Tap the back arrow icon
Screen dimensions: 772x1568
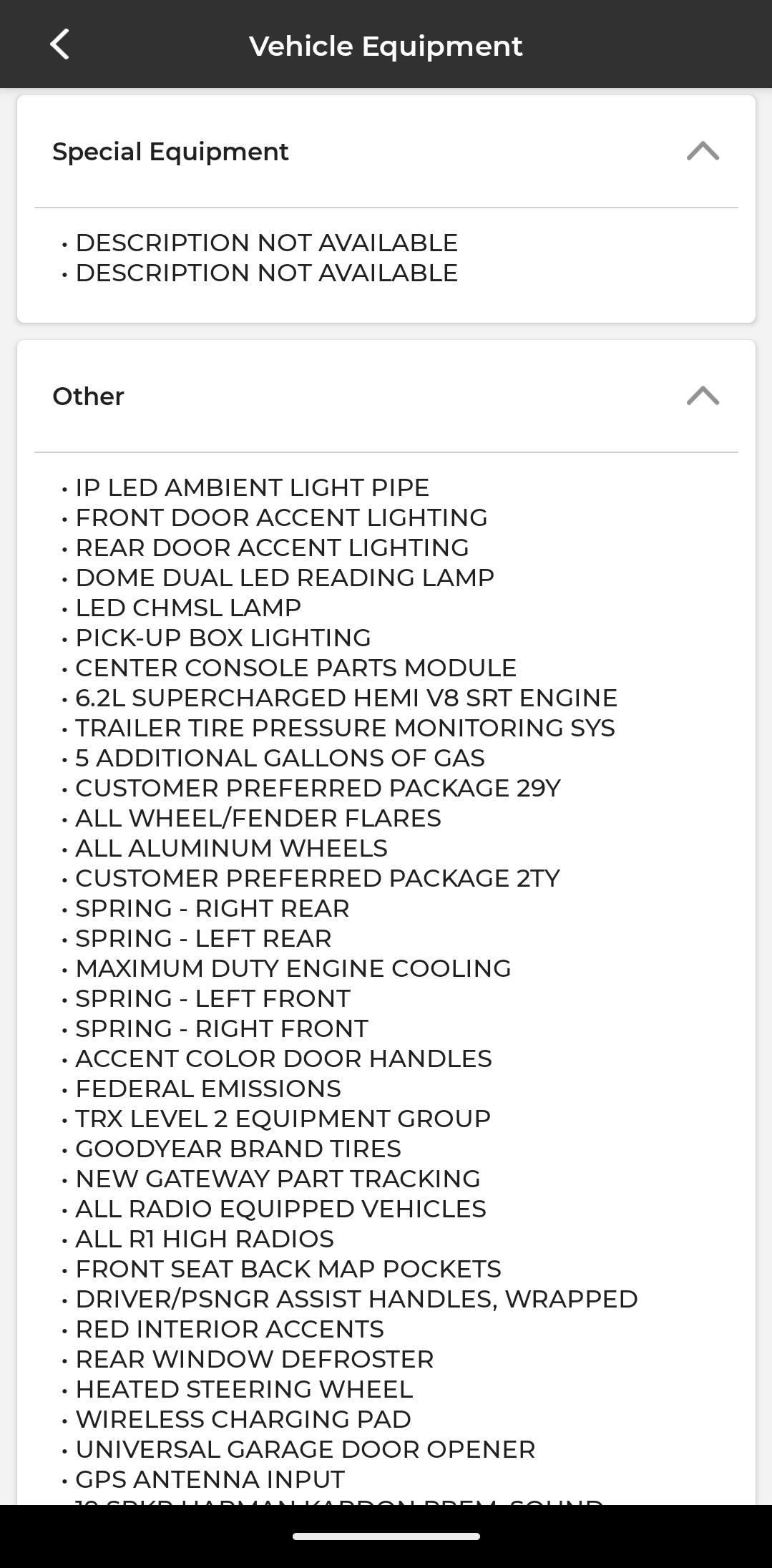coord(60,44)
